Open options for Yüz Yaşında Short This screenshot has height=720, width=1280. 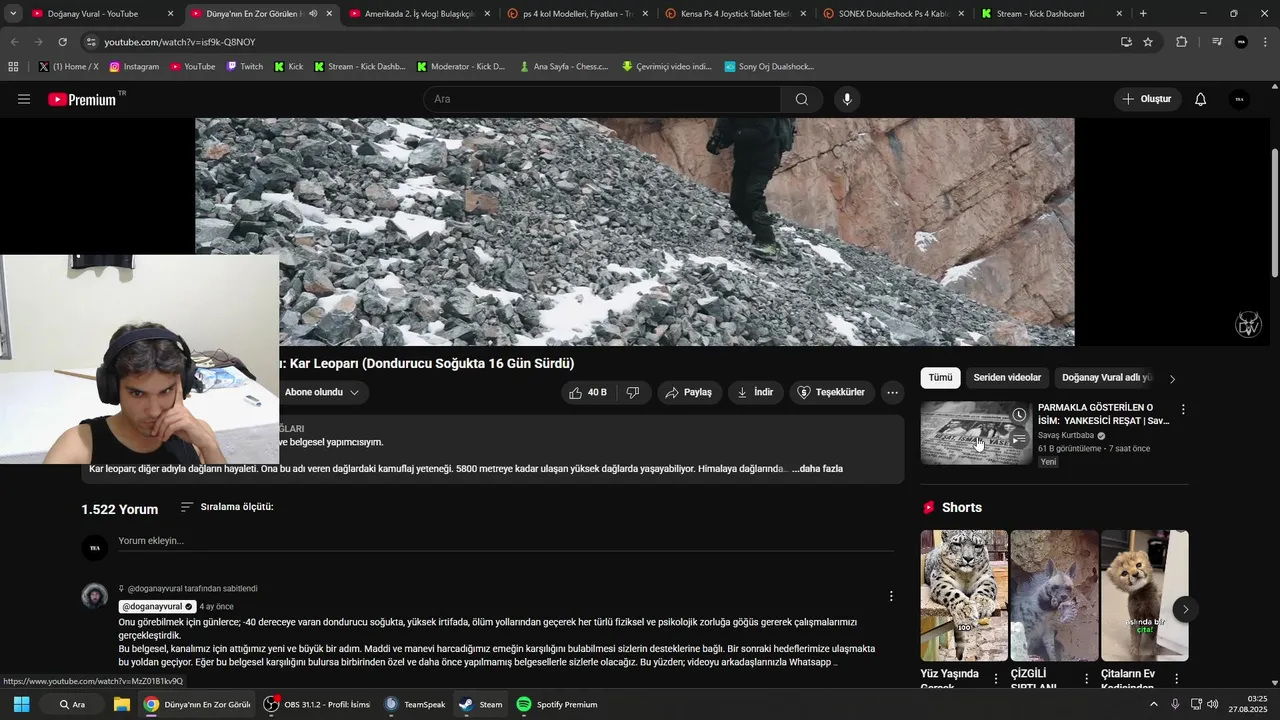pyautogui.click(x=996, y=678)
